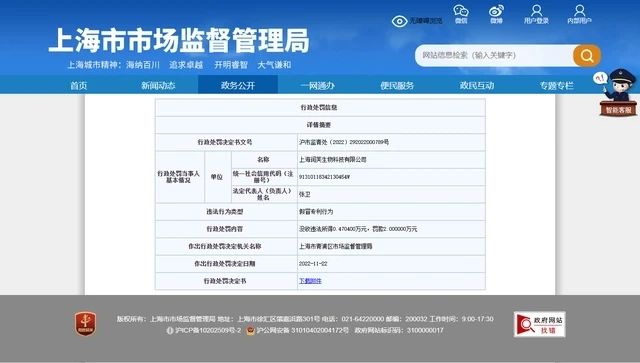640x363 pixels.
Task: Click the legal representative name 张卫
Action: pos(304,194)
